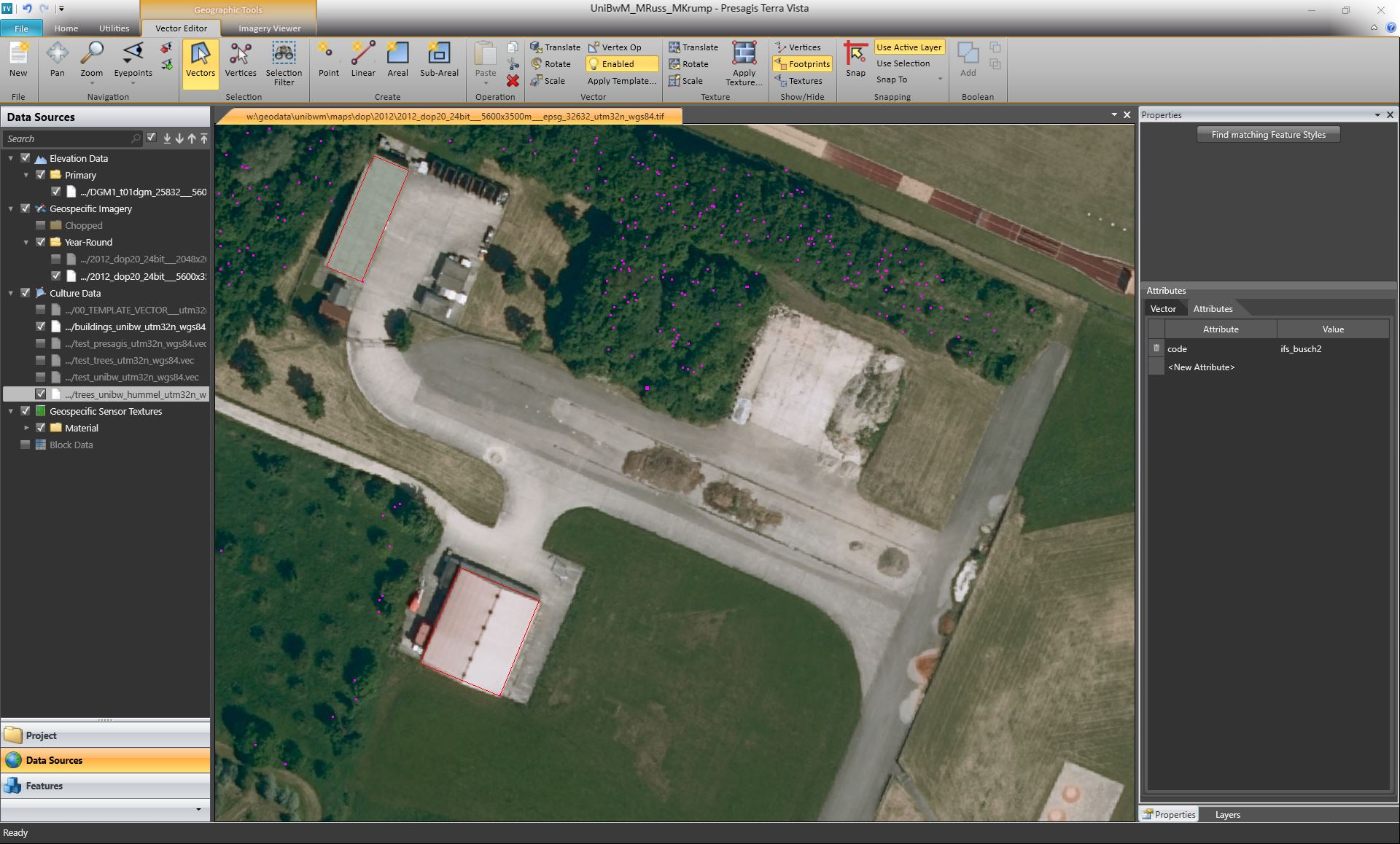
Task: Uncheck the buildings_unibw_utm32n_wgs84 layer
Action: pos(41,327)
